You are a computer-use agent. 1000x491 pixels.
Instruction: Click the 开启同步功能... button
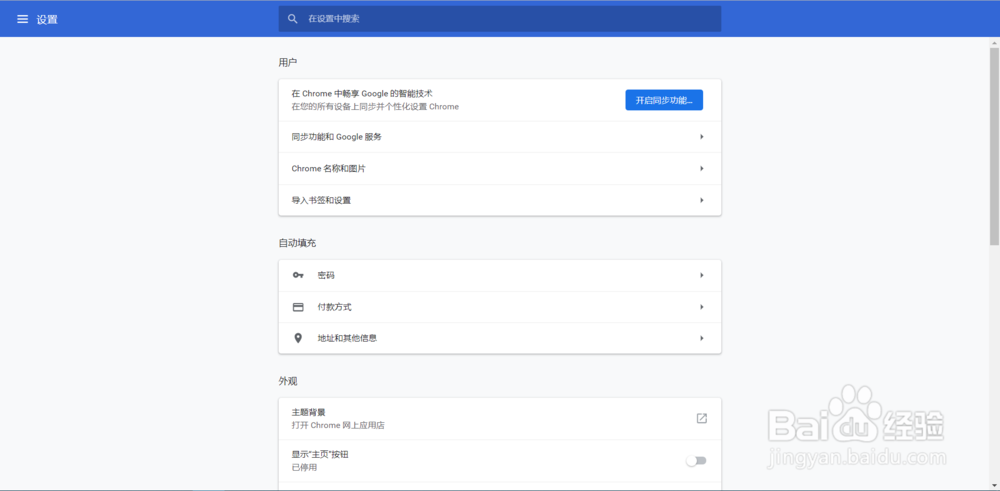coord(664,100)
